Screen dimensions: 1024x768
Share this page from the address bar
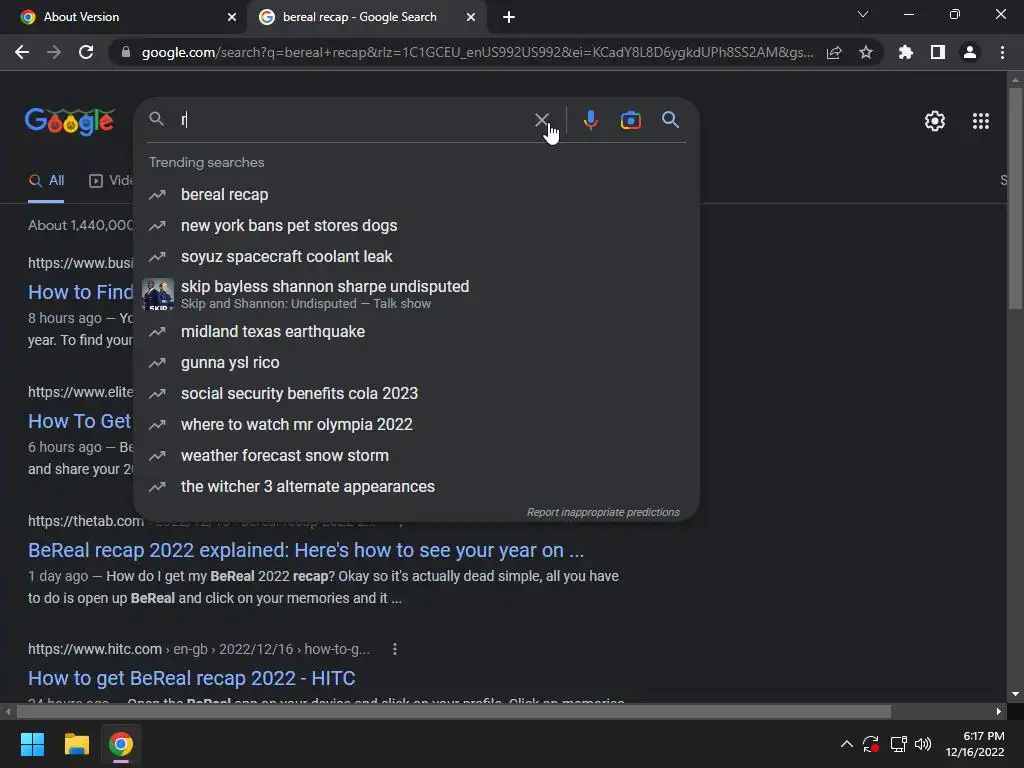coord(834,52)
